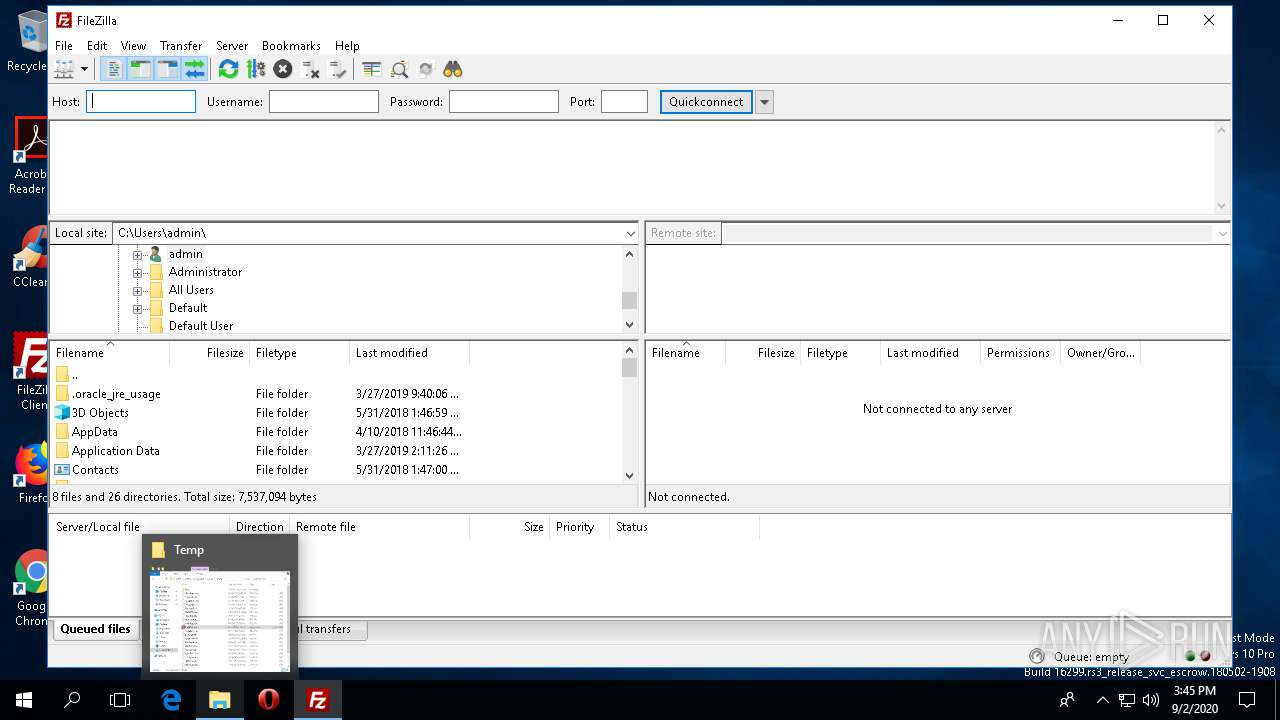The width and height of the screenshot is (1280, 720).
Task: Open the directory listing filters dialog
Action: [372, 69]
